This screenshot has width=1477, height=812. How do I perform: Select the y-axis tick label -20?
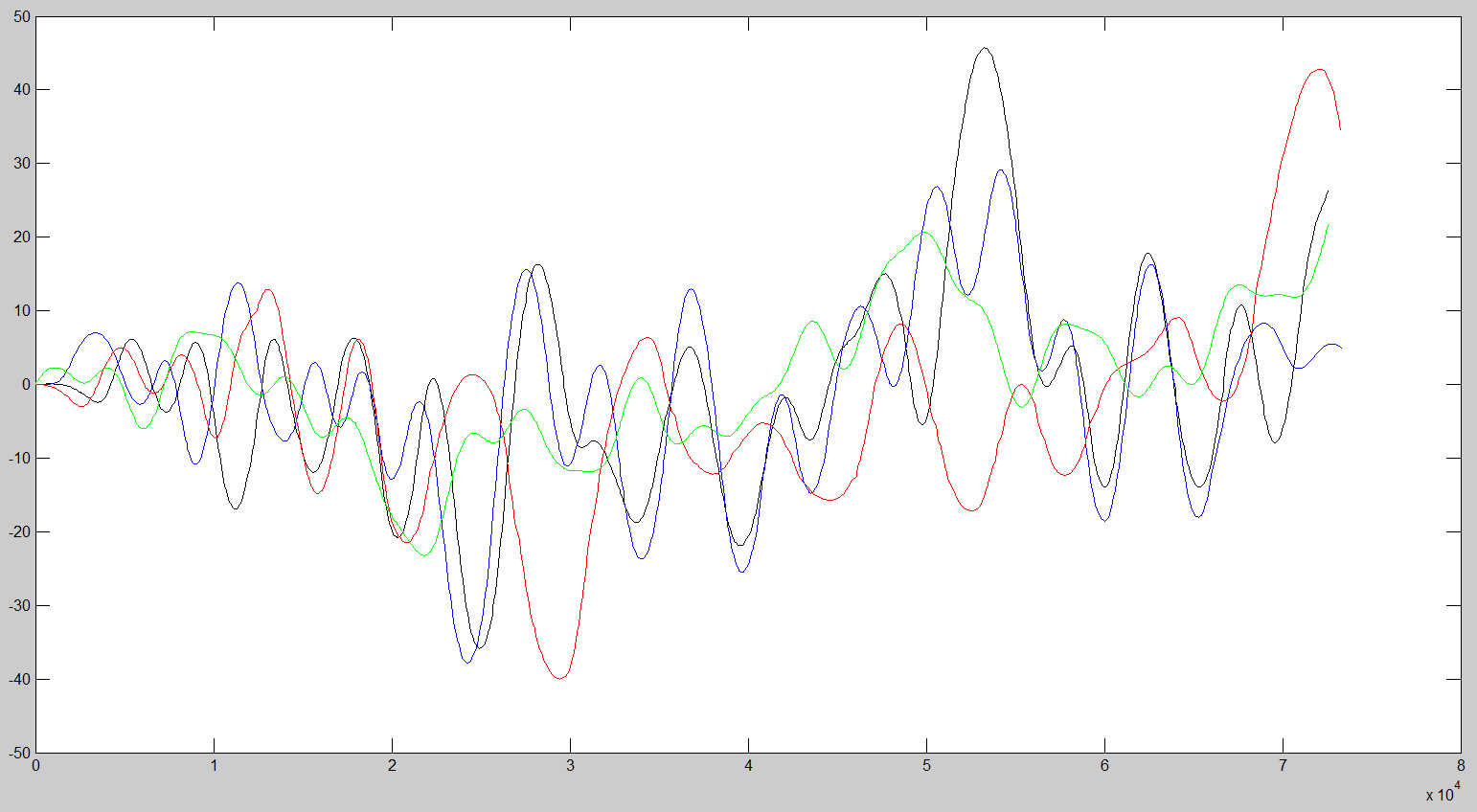[x=20, y=532]
